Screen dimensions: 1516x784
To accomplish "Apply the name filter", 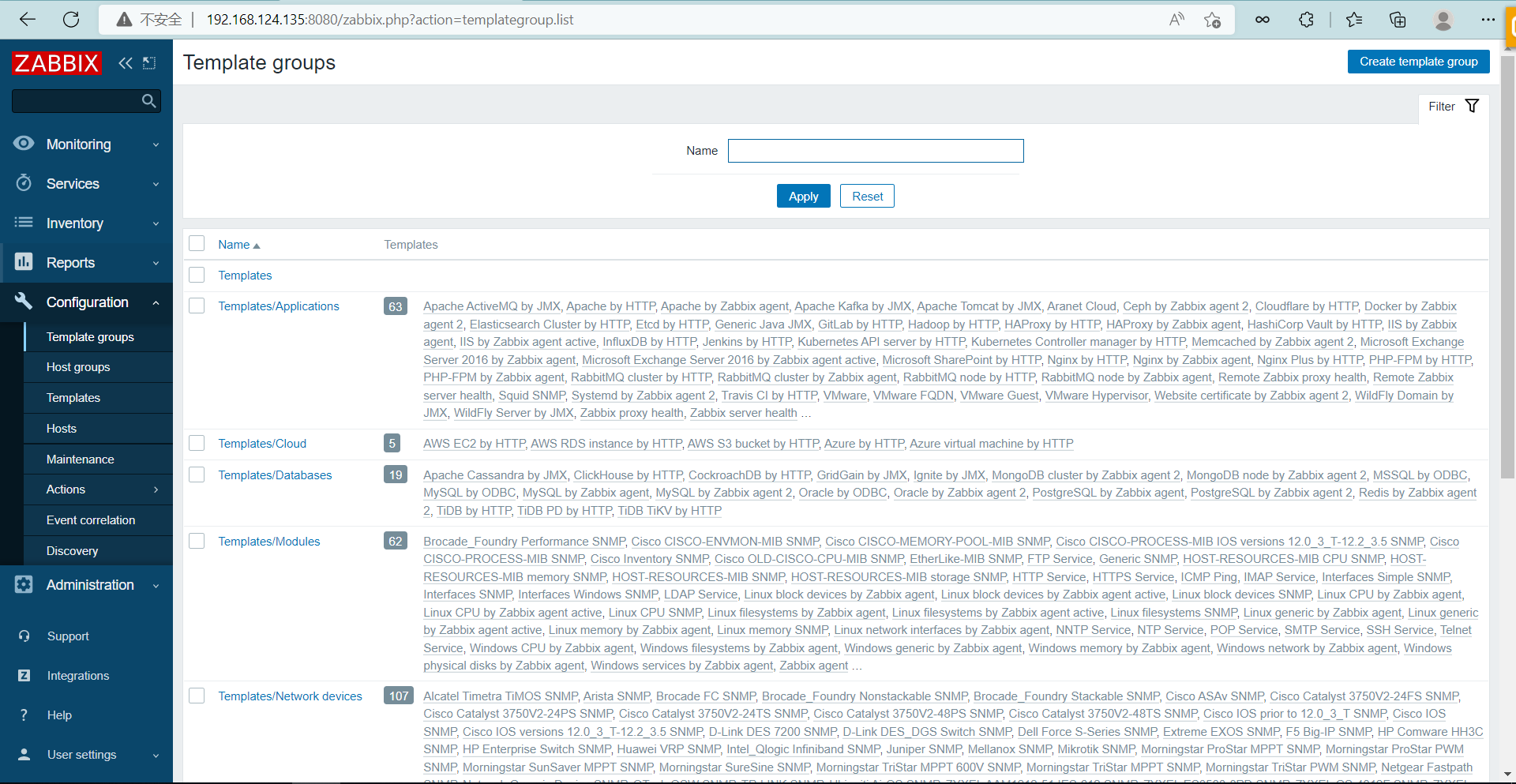I will [803, 196].
